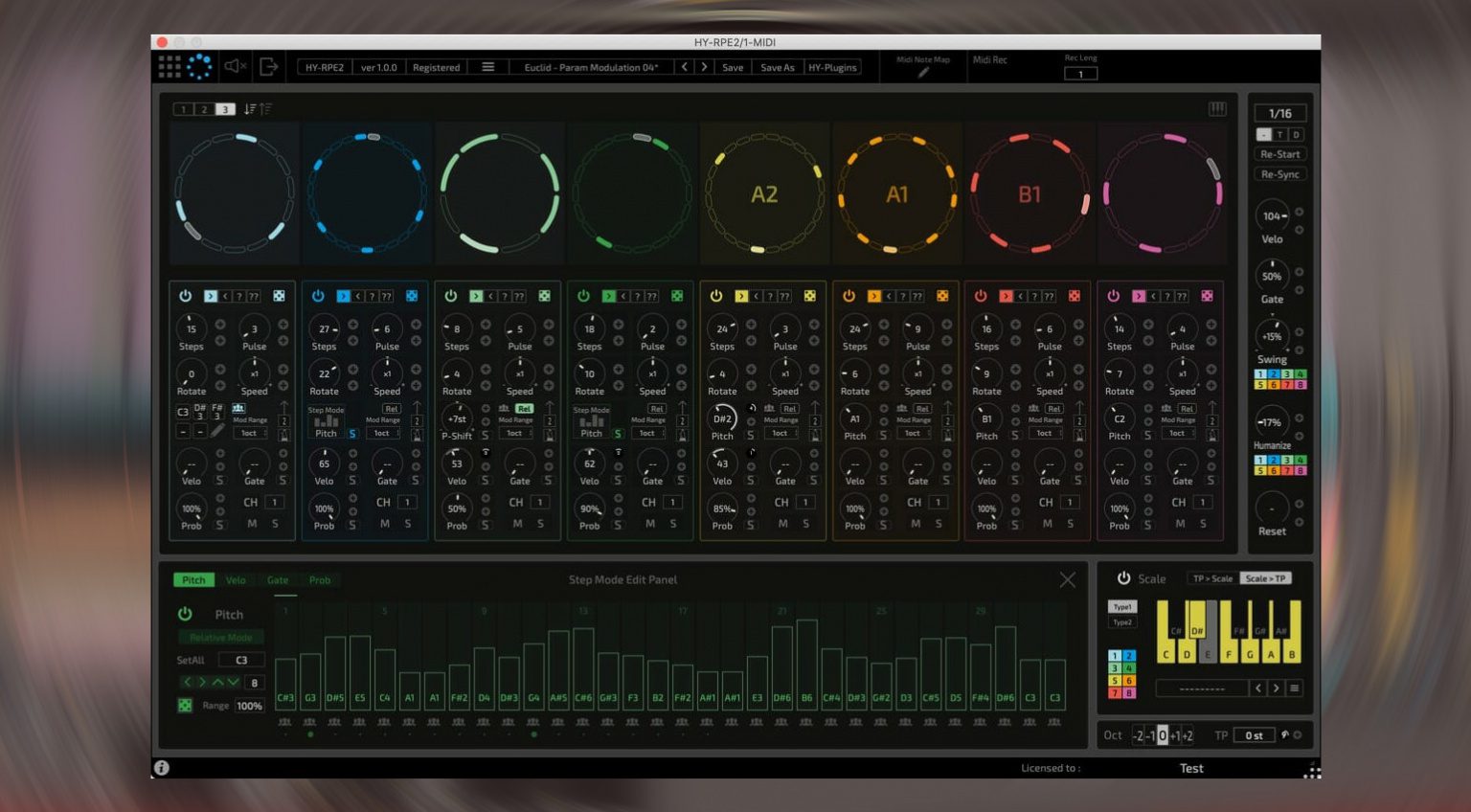Click the Re-Start button on the right panel
The width and height of the screenshot is (1471, 812).
(x=1279, y=154)
